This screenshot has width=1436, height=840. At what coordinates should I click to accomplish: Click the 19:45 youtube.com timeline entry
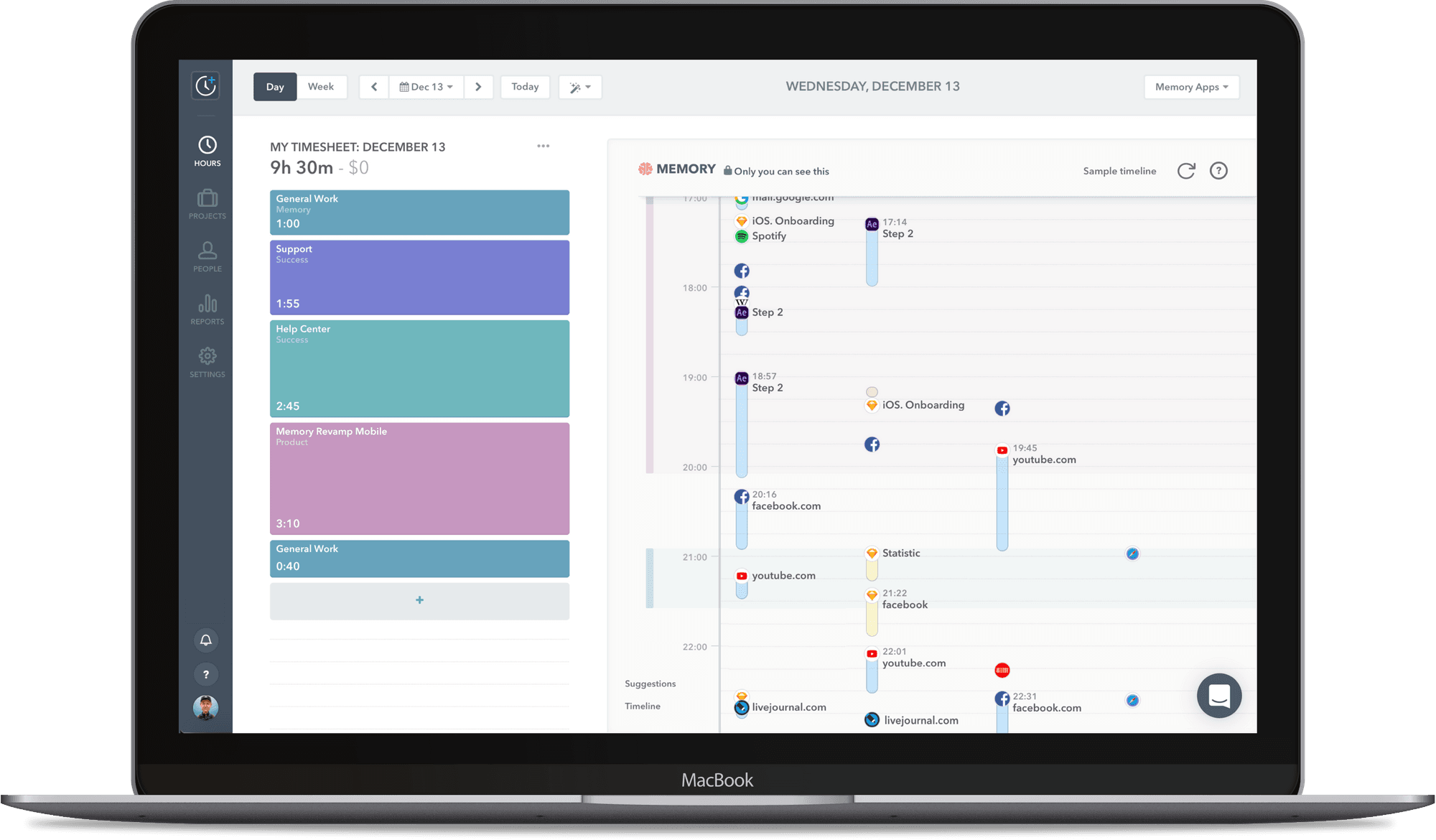(1043, 459)
